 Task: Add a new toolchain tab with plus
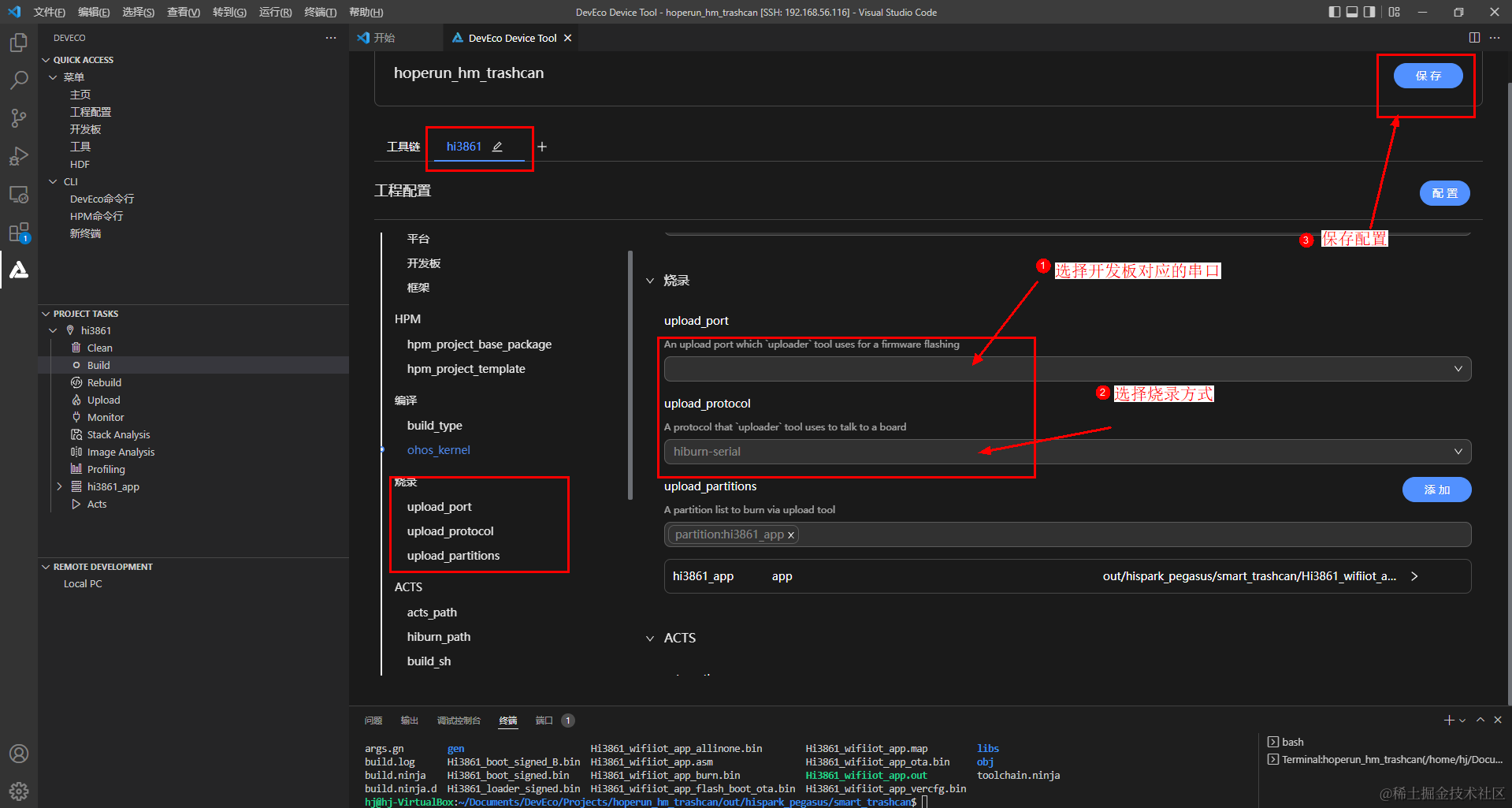pyautogui.click(x=542, y=147)
